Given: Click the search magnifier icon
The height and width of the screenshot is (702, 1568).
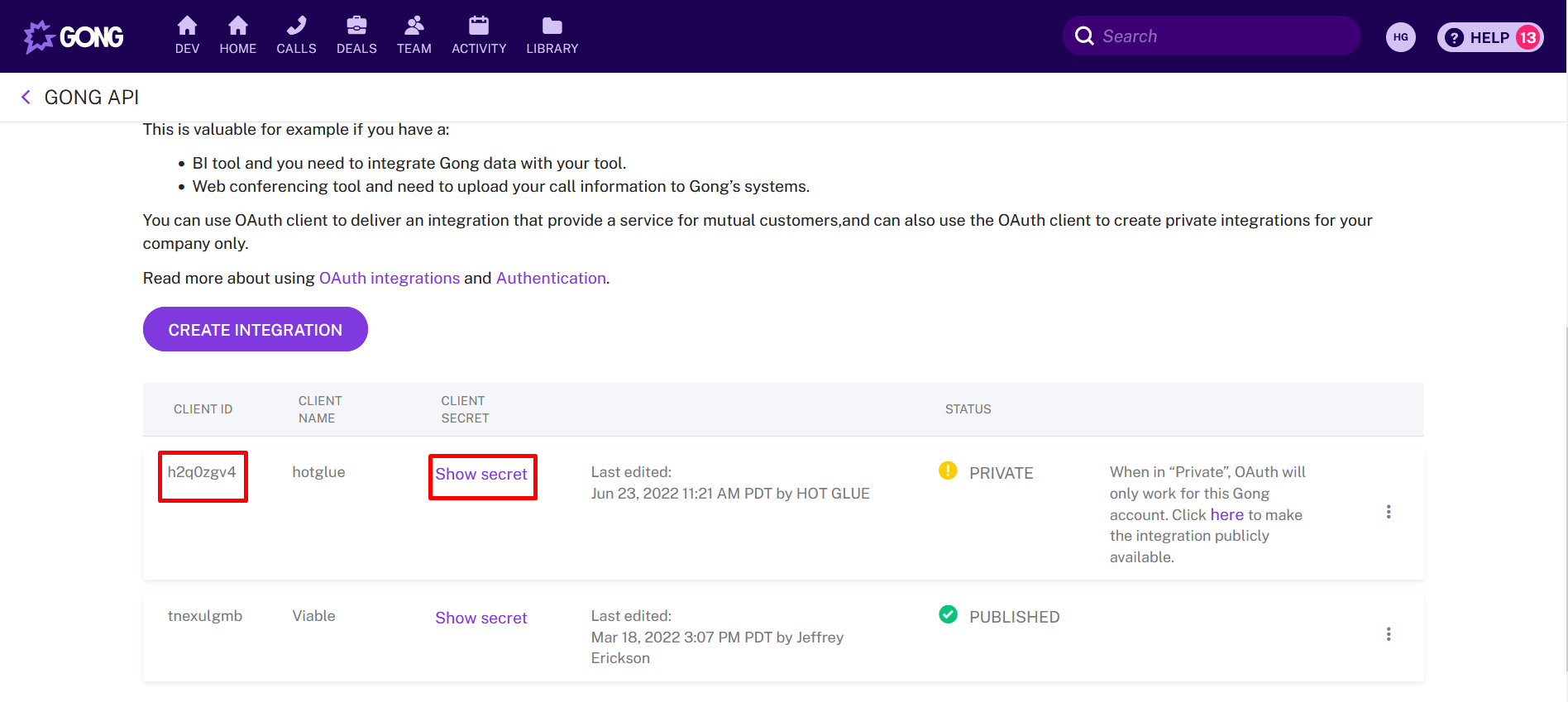Looking at the screenshot, I should pos(1084,36).
